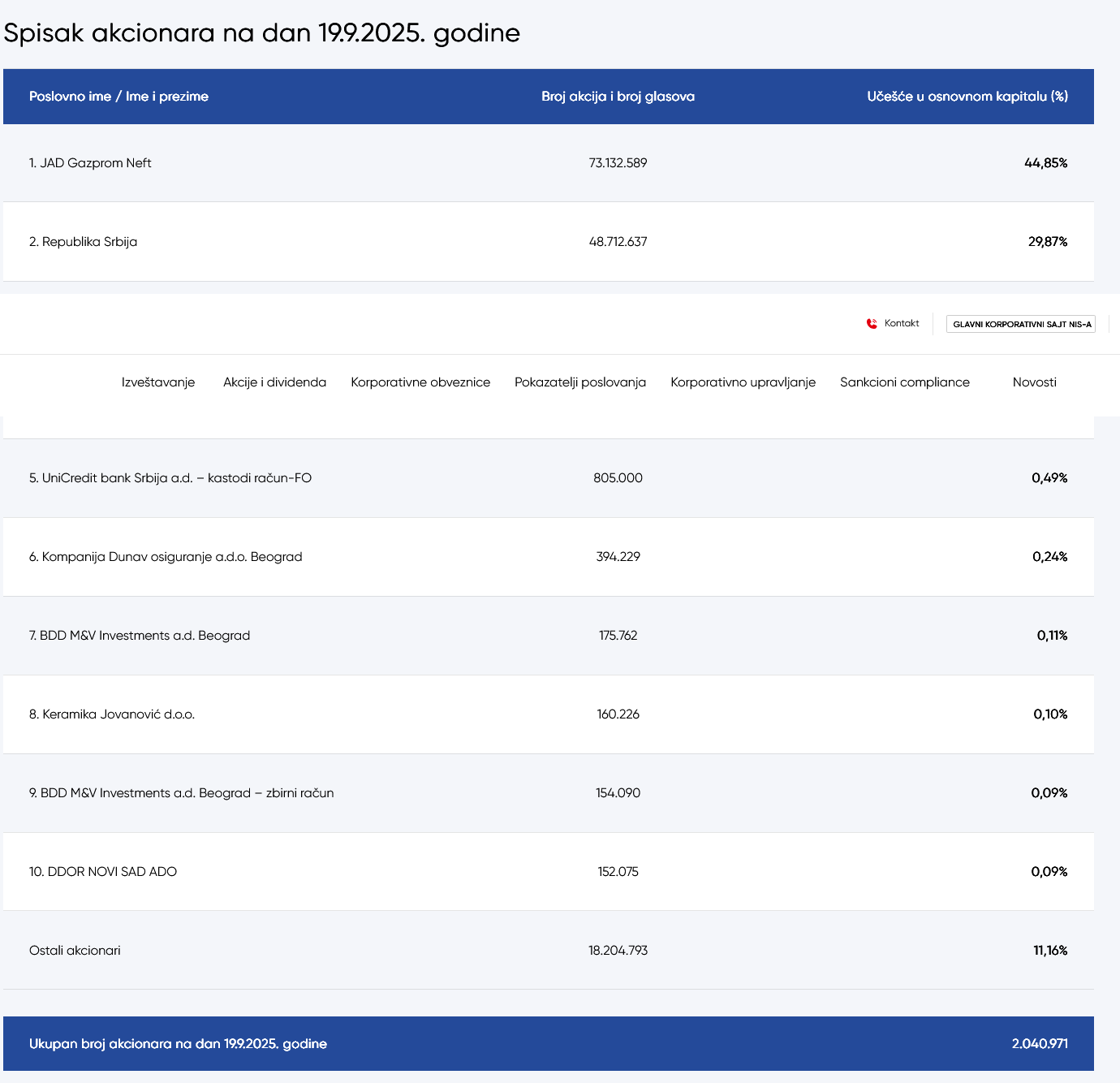This screenshot has height=1083, width=1120.
Task: Open the Izveštavanje navigation menu
Action: 158,382
